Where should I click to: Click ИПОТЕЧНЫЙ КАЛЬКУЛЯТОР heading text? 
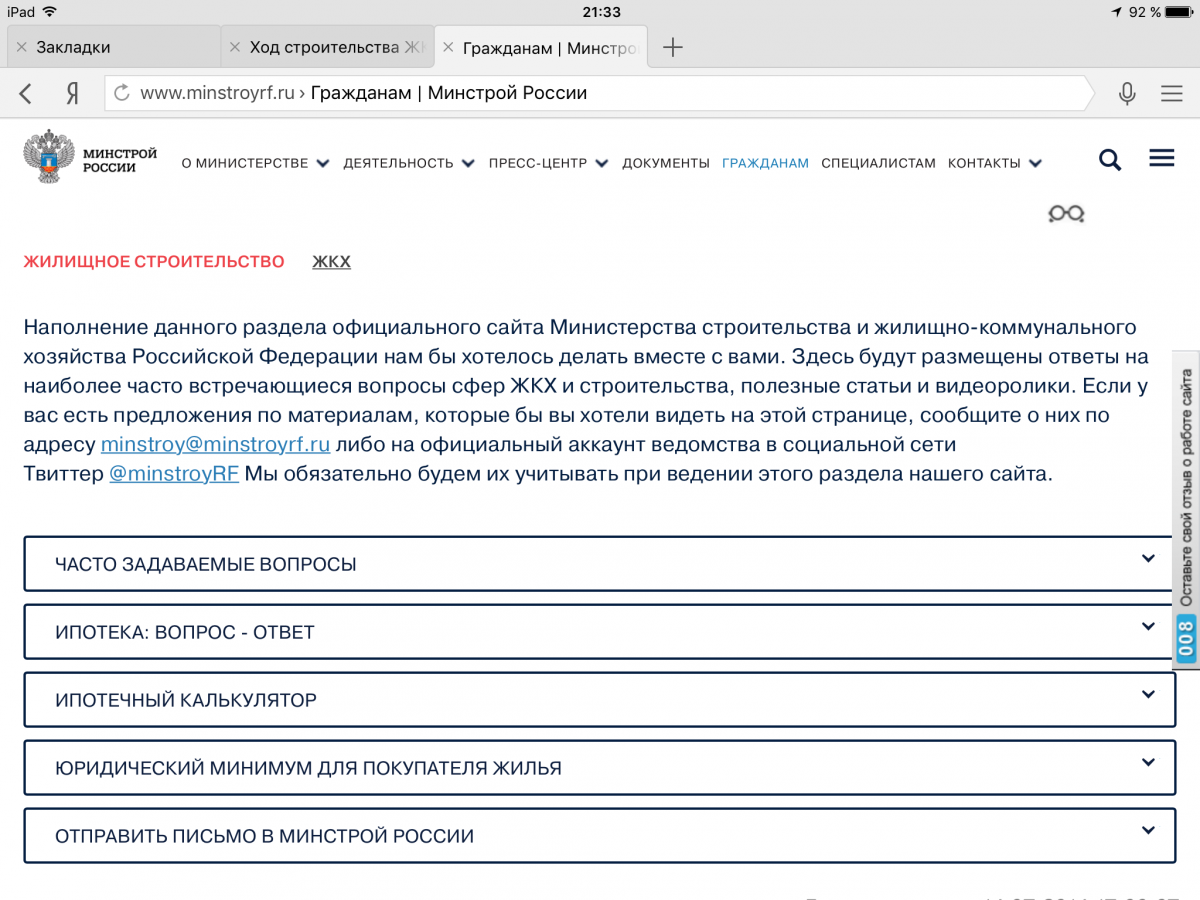click(x=186, y=700)
